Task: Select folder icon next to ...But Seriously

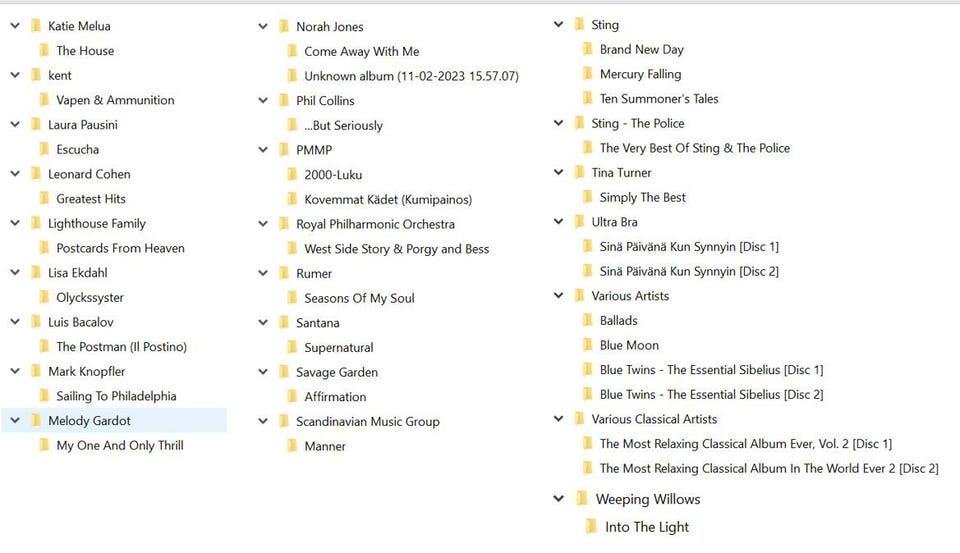Action: (292, 125)
